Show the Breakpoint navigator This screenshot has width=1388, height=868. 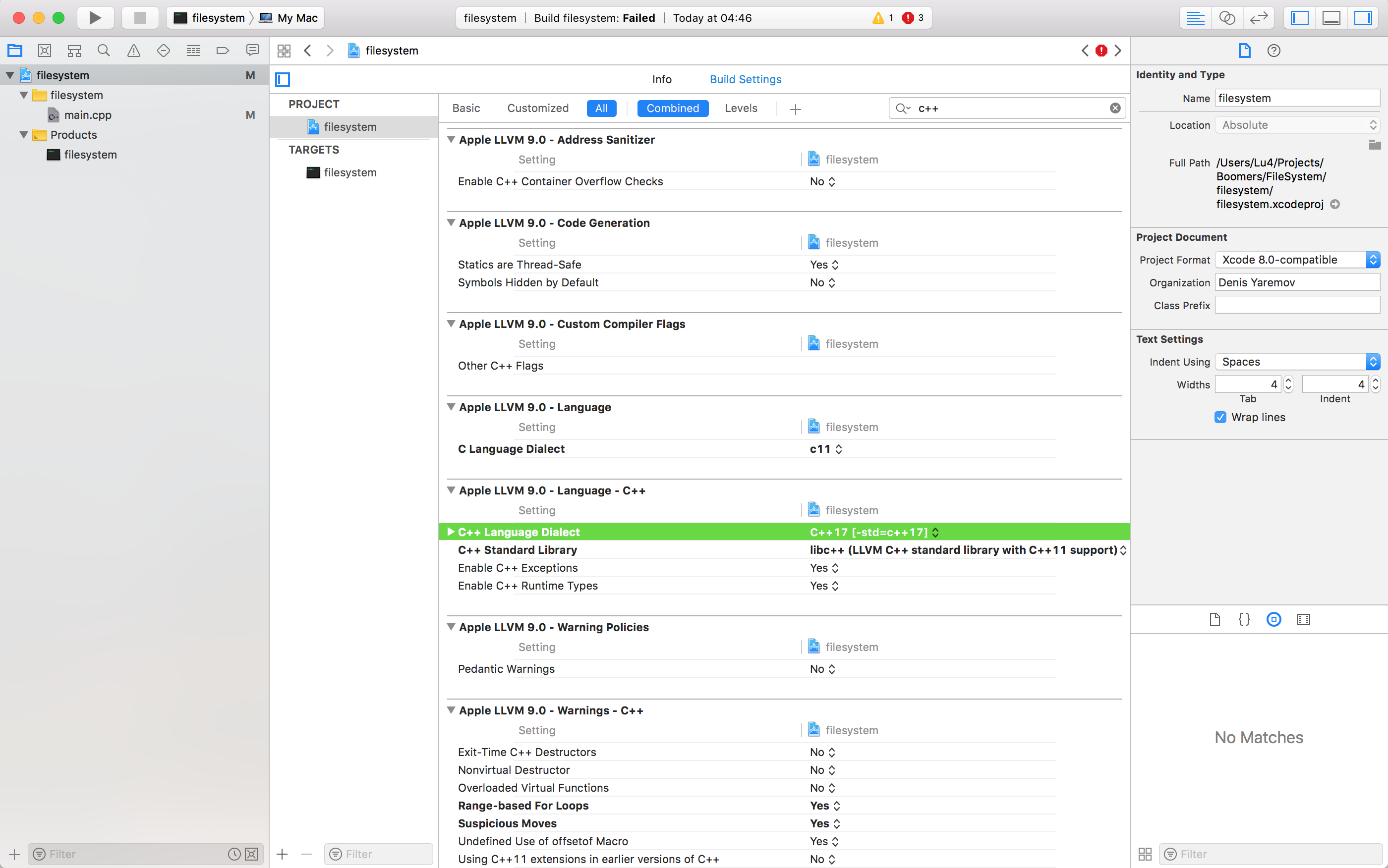[x=222, y=51]
